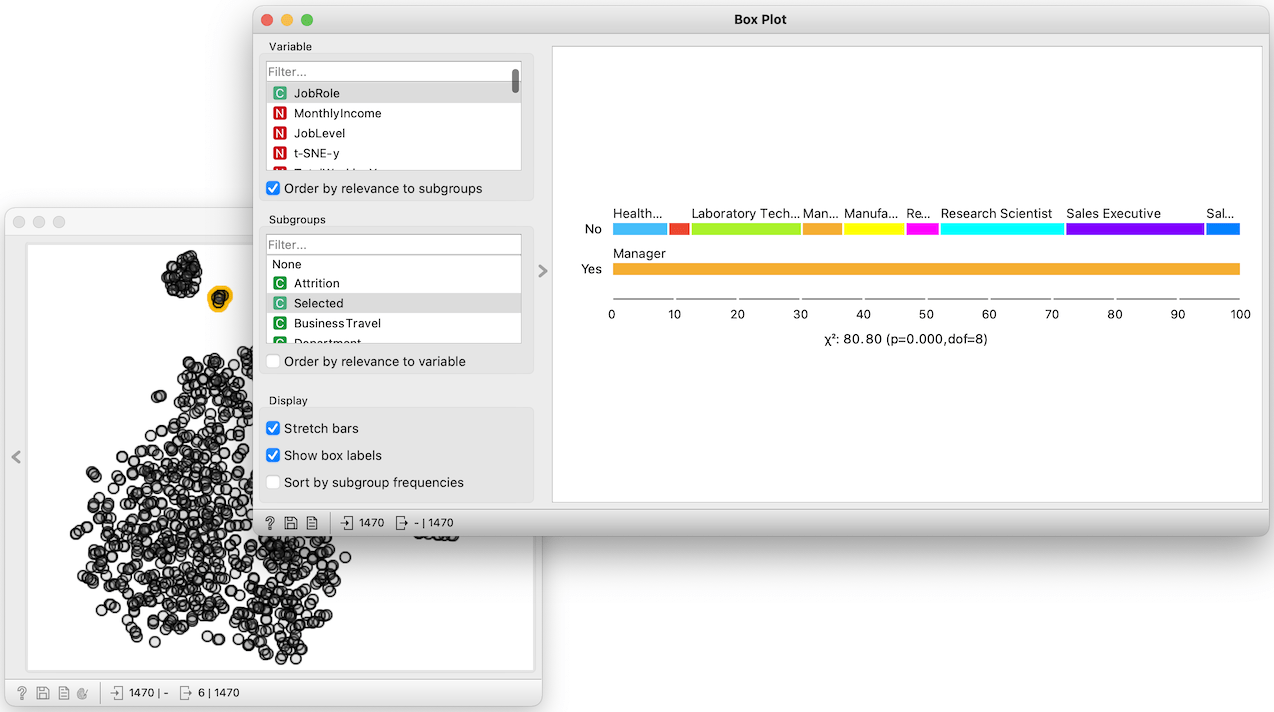Image resolution: width=1274 pixels, height=712 pixels.
Task: Click the blue Sal... segment at bar end
Action: 1223,229
